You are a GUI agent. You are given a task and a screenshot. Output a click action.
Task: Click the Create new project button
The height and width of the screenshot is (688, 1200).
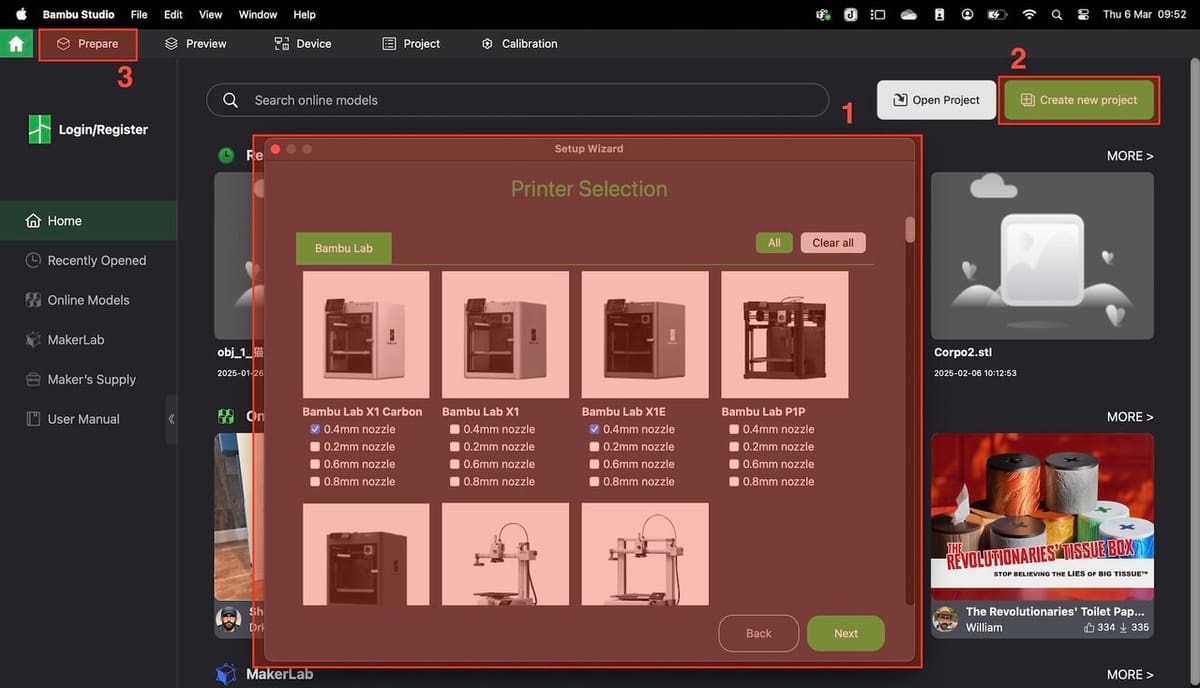click(1078, 100)
